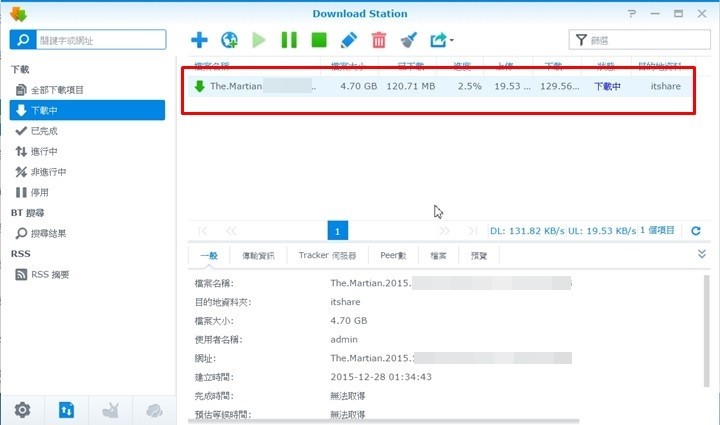The width and height of the screenshot is (720, 425).
Task: Click 下載中 status cell in row
Action: click(x=607, y=86)
